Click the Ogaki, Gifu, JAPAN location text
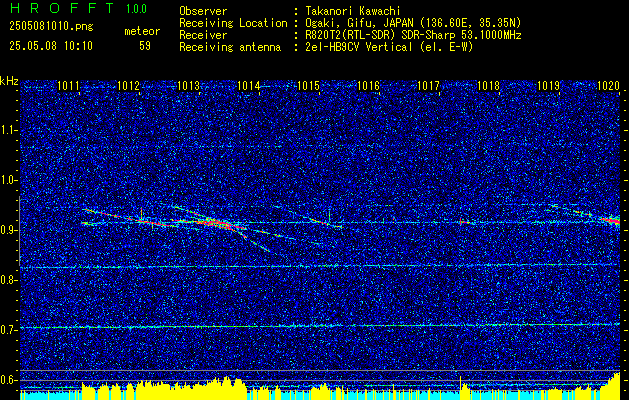Screen dimensions: 629x400 (413, 23)
